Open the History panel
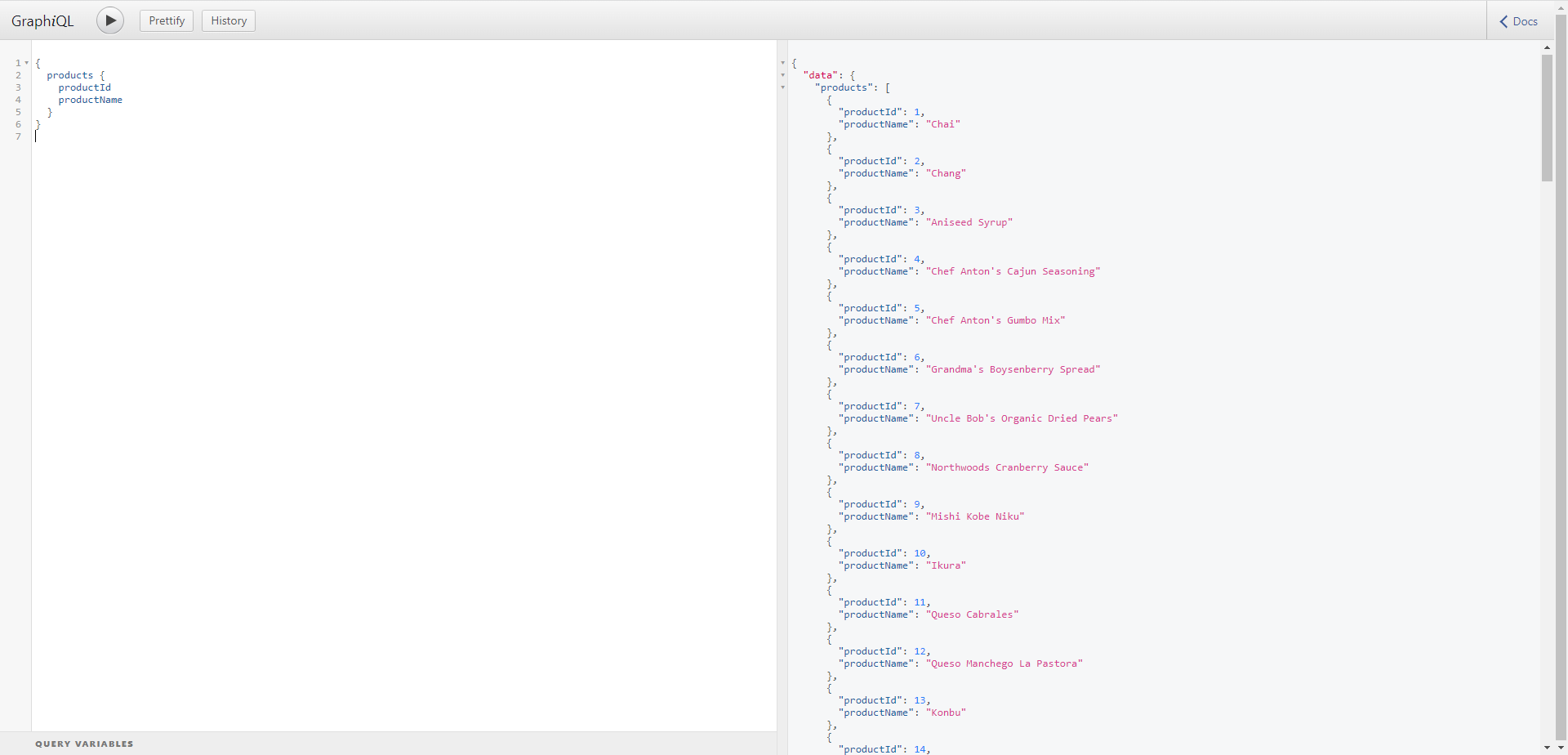This screenshot has width=1568, height=755. (228, 20)
